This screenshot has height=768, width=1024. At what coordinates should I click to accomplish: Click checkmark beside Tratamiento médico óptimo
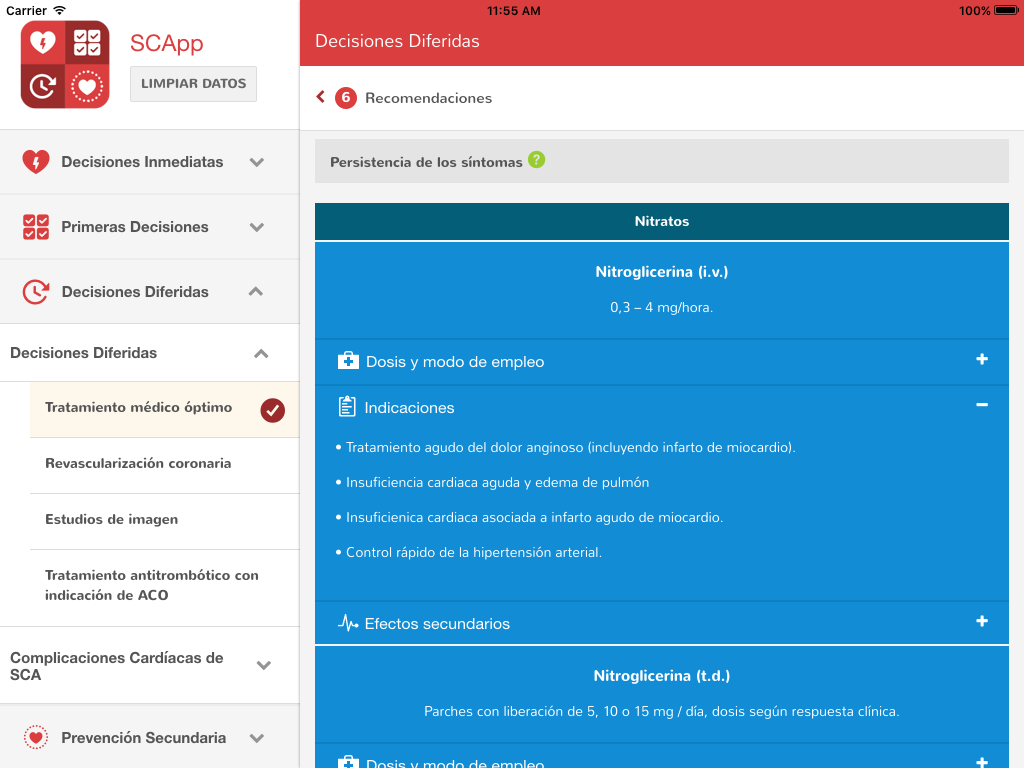pyautogui.click(x=272, y=410)
